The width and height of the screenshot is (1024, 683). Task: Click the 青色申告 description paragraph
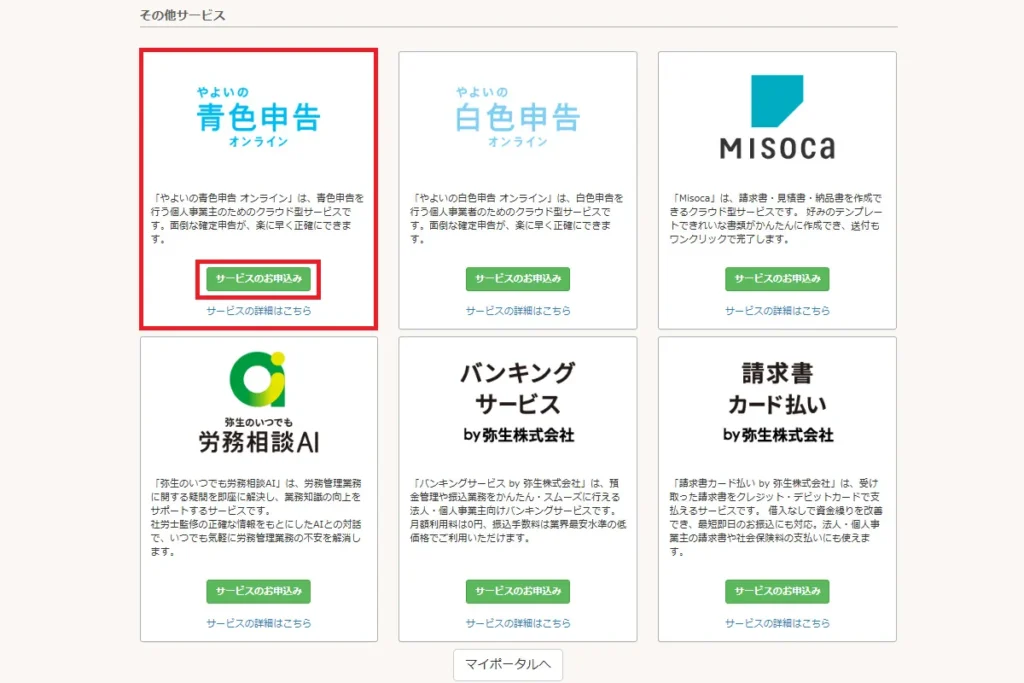pyautogui.click(x=257, y=218)
